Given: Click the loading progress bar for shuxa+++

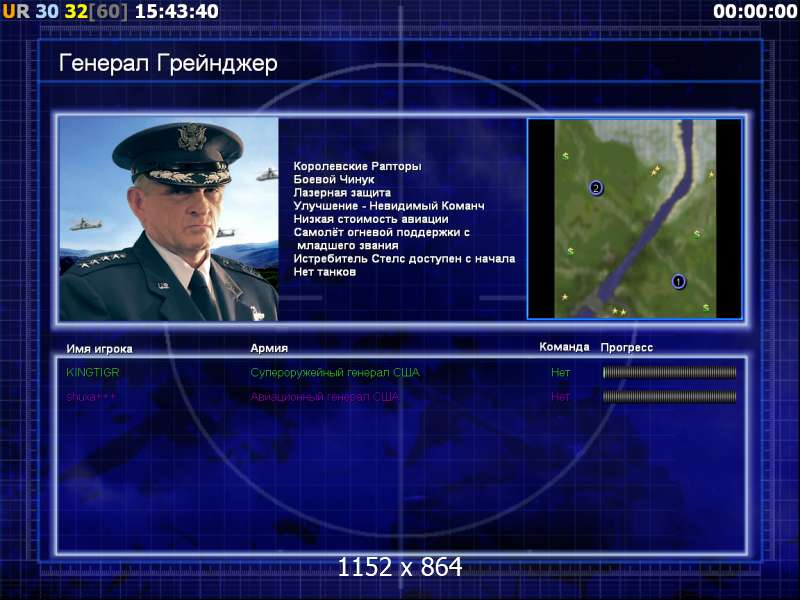Looking at the screenshot, I should (x=669, y=396).
